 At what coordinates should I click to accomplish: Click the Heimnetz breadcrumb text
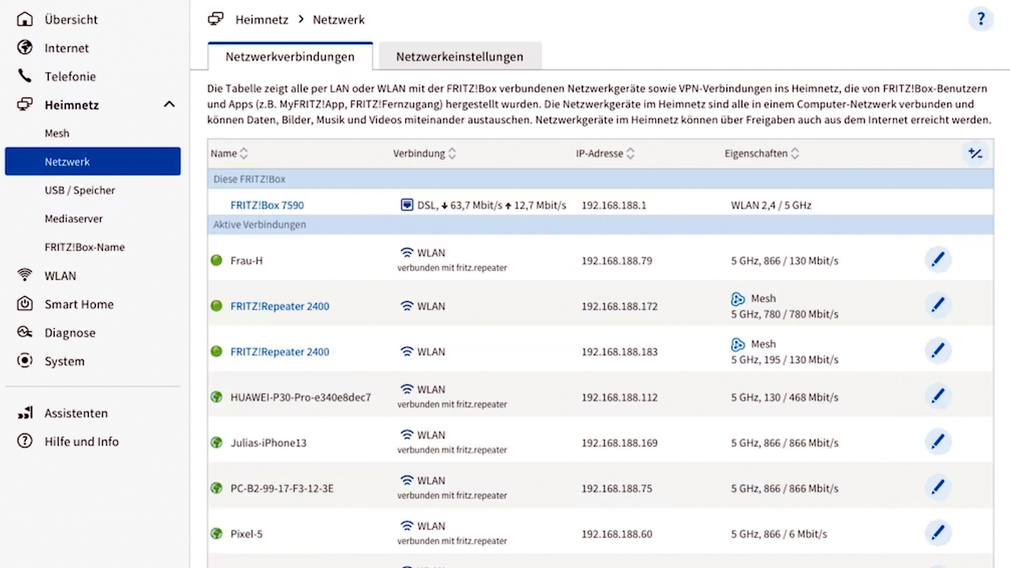tap(262, 19)
